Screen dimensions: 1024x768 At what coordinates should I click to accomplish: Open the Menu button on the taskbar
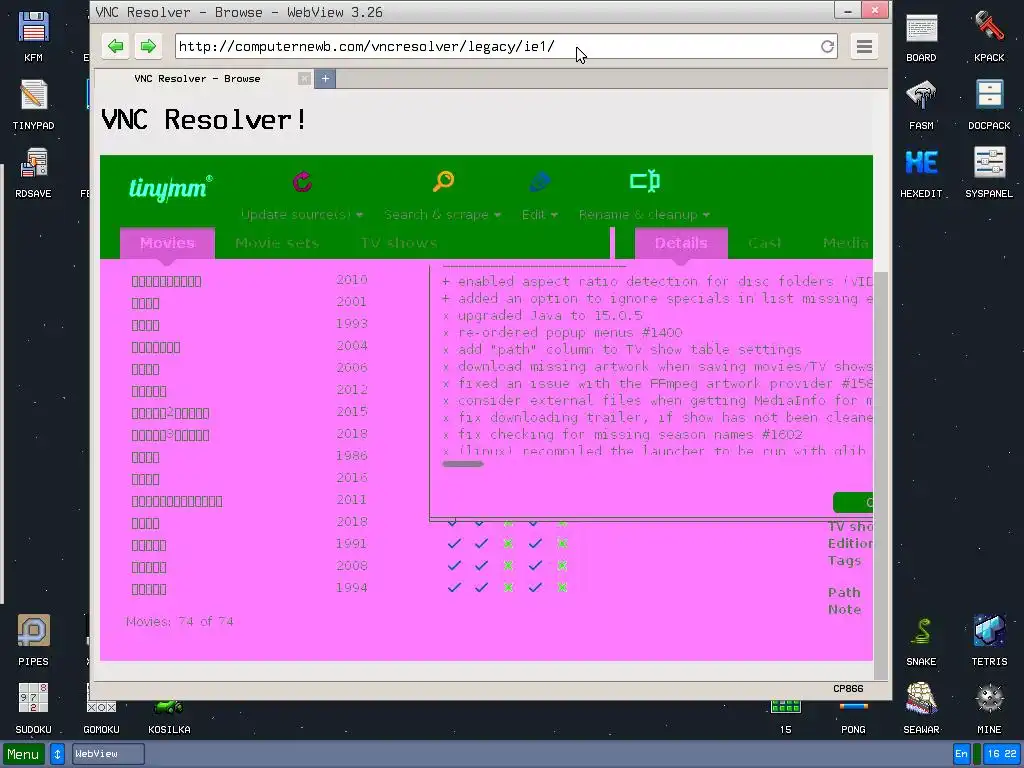click(x=24, y=754)
